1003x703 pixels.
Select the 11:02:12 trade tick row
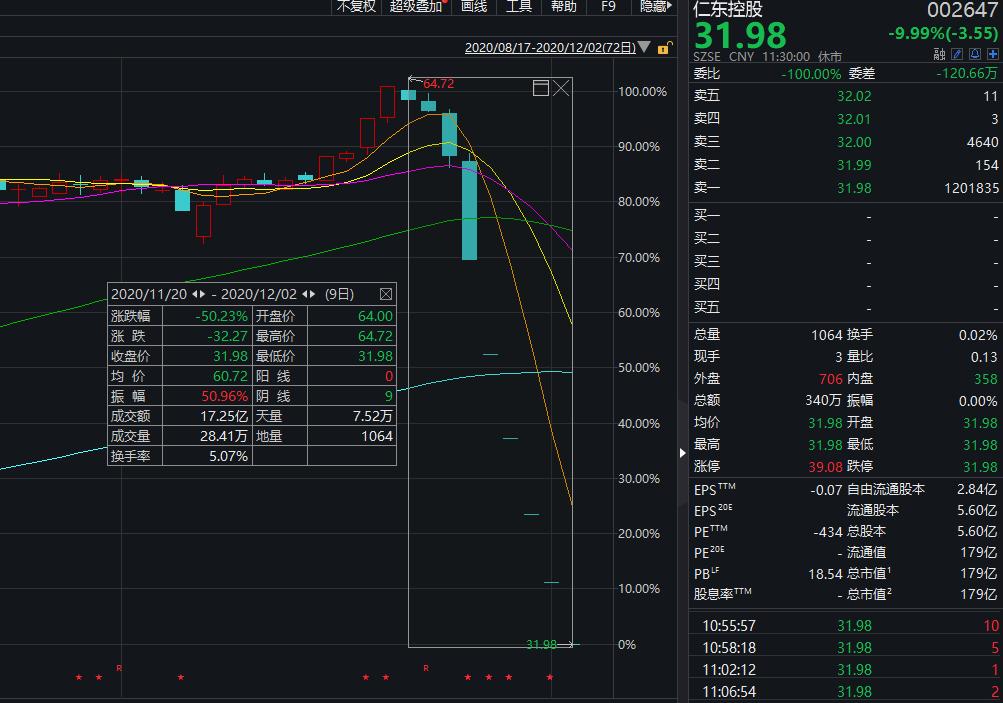(846, 670)
